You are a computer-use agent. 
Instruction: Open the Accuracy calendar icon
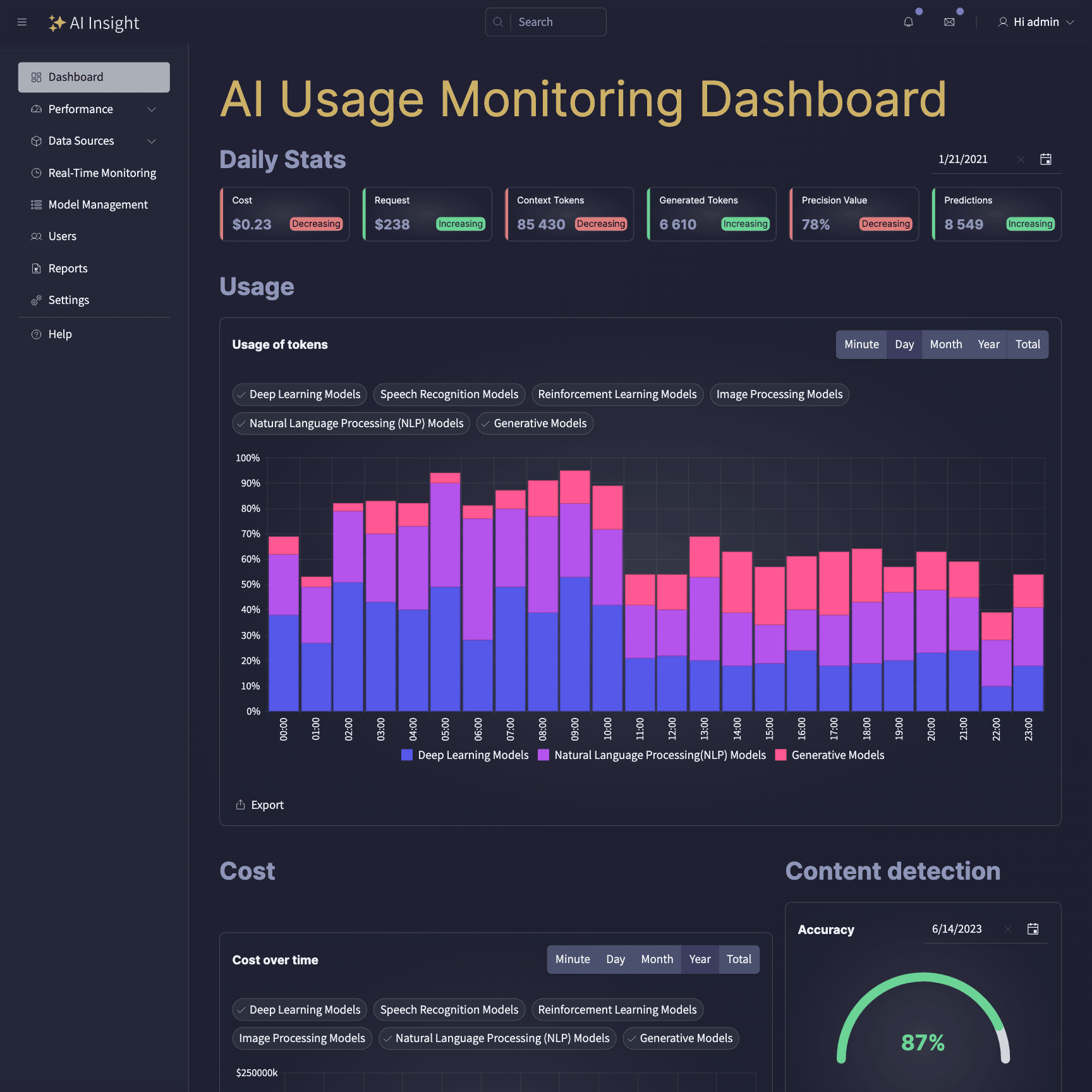tap(1033, 929)
